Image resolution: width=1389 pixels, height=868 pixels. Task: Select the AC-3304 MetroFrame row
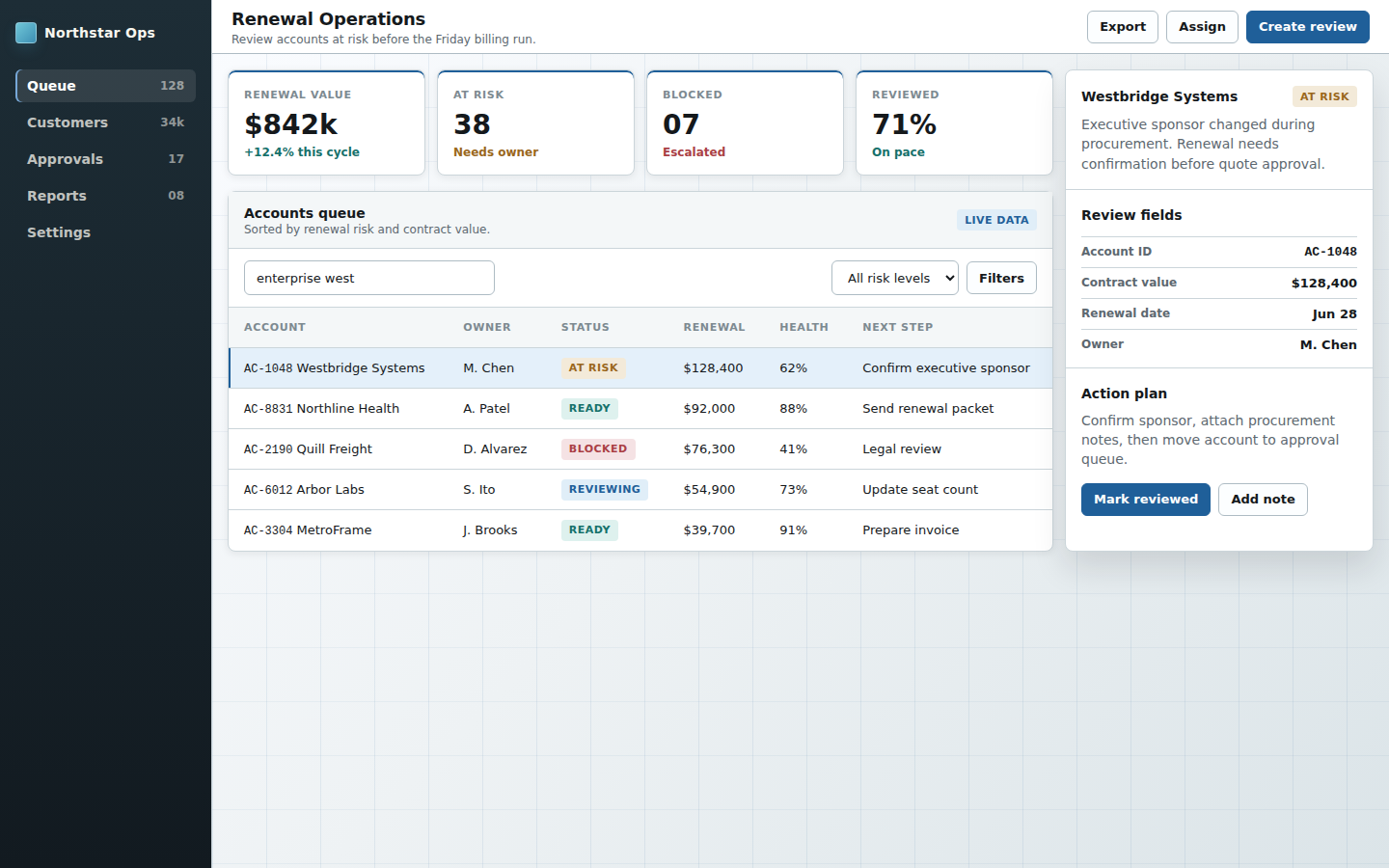640,530
